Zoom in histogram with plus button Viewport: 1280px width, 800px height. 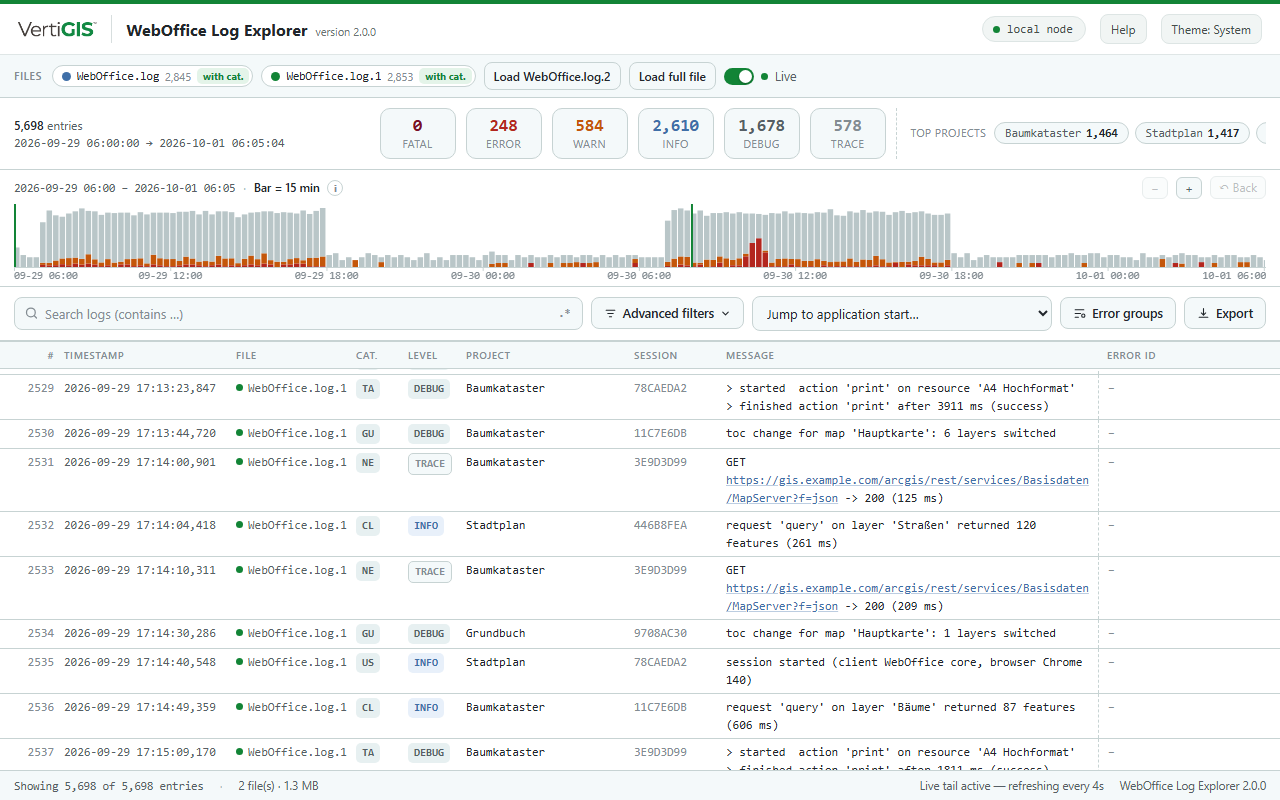(x=1189, y=188)
